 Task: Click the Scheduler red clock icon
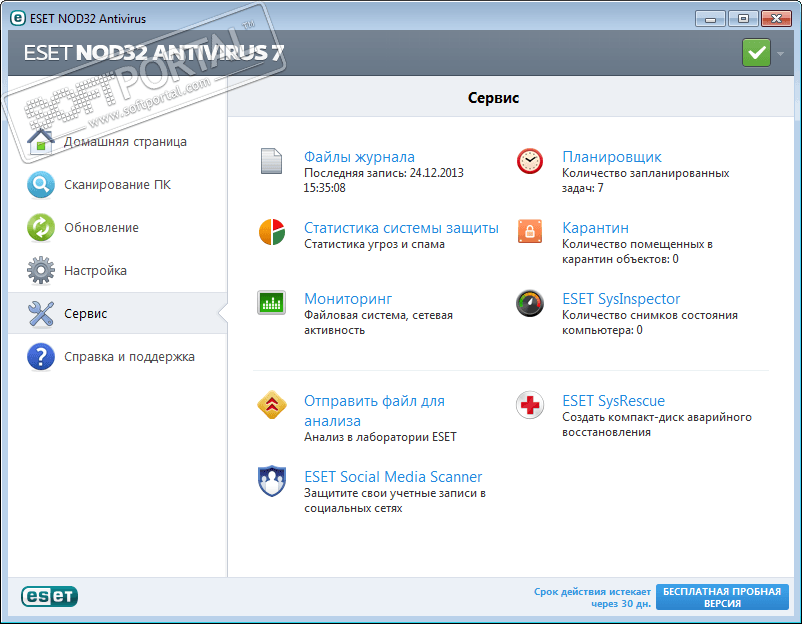530,161
